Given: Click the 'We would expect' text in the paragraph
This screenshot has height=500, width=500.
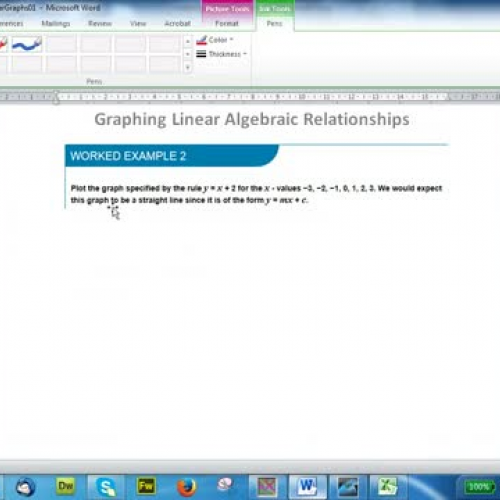Looking at the screenshot, I should point(410,188).
